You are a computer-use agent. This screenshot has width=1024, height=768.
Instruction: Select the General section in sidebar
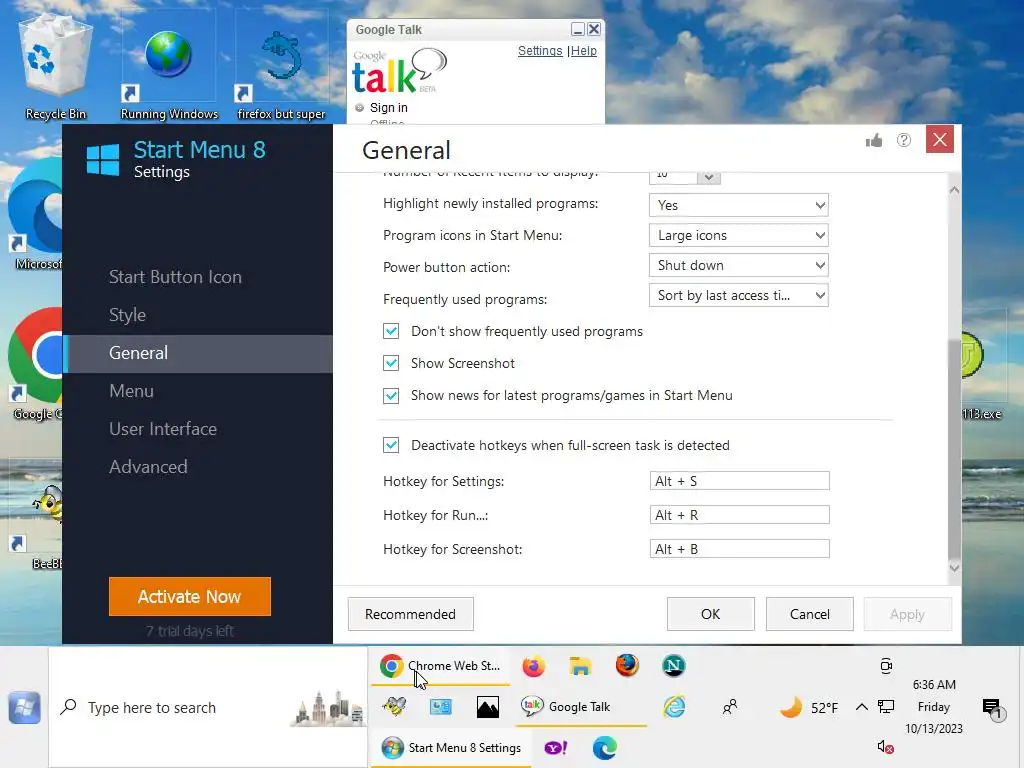coord(198,353)
